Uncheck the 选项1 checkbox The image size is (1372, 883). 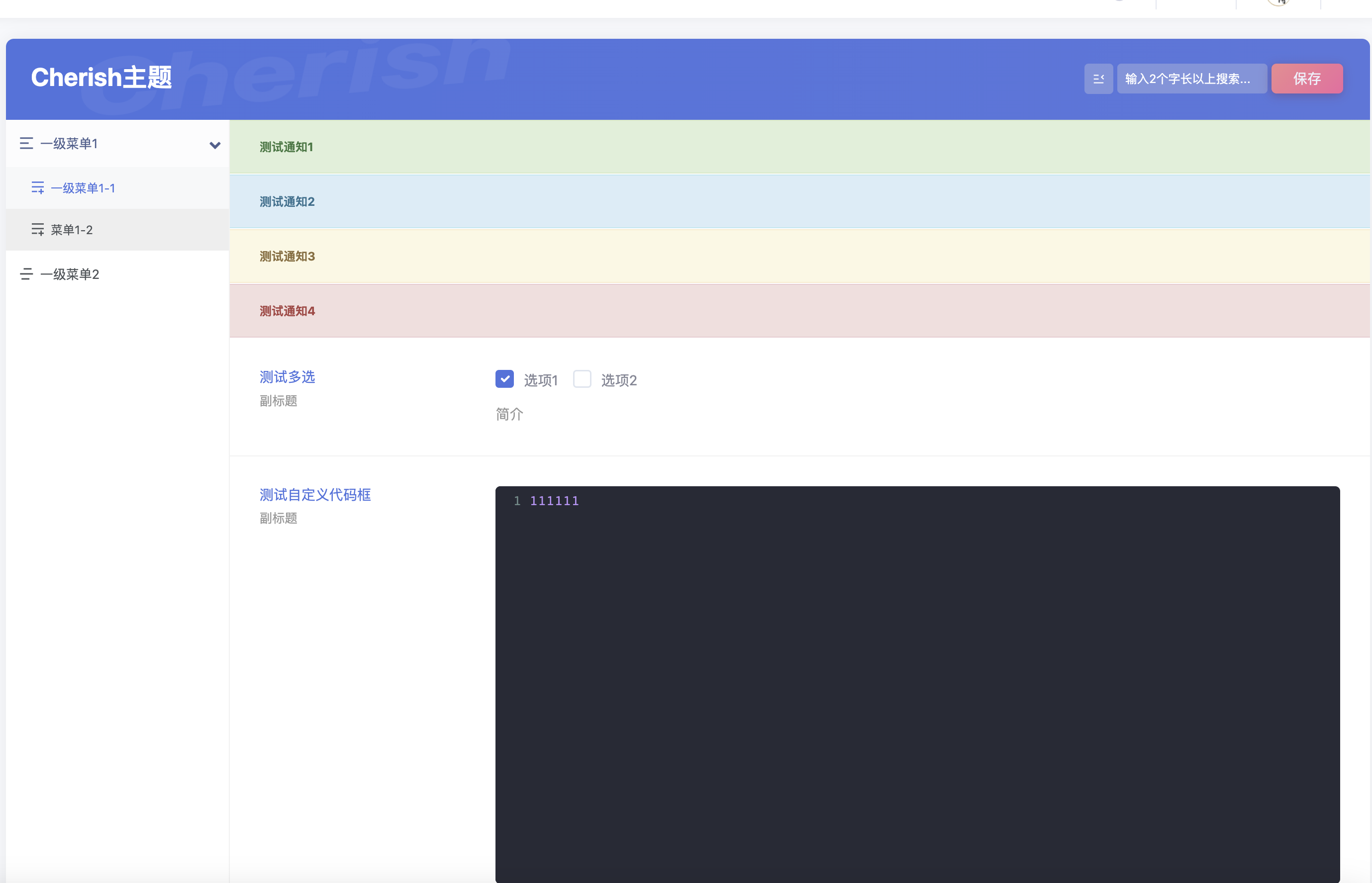click(x=504, y=379)
